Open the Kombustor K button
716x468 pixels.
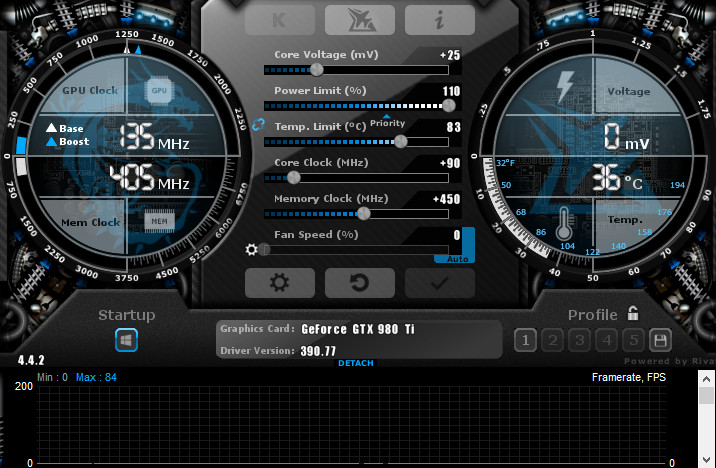(280, 20)
